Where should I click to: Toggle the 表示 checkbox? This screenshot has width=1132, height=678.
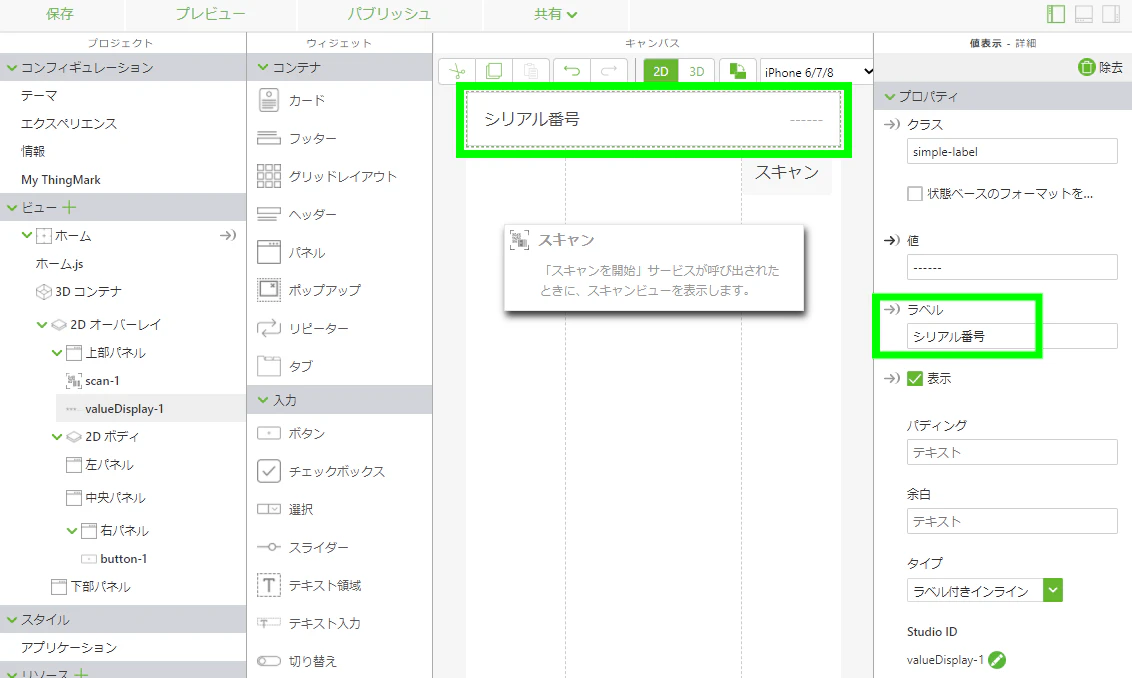point(915,378)
